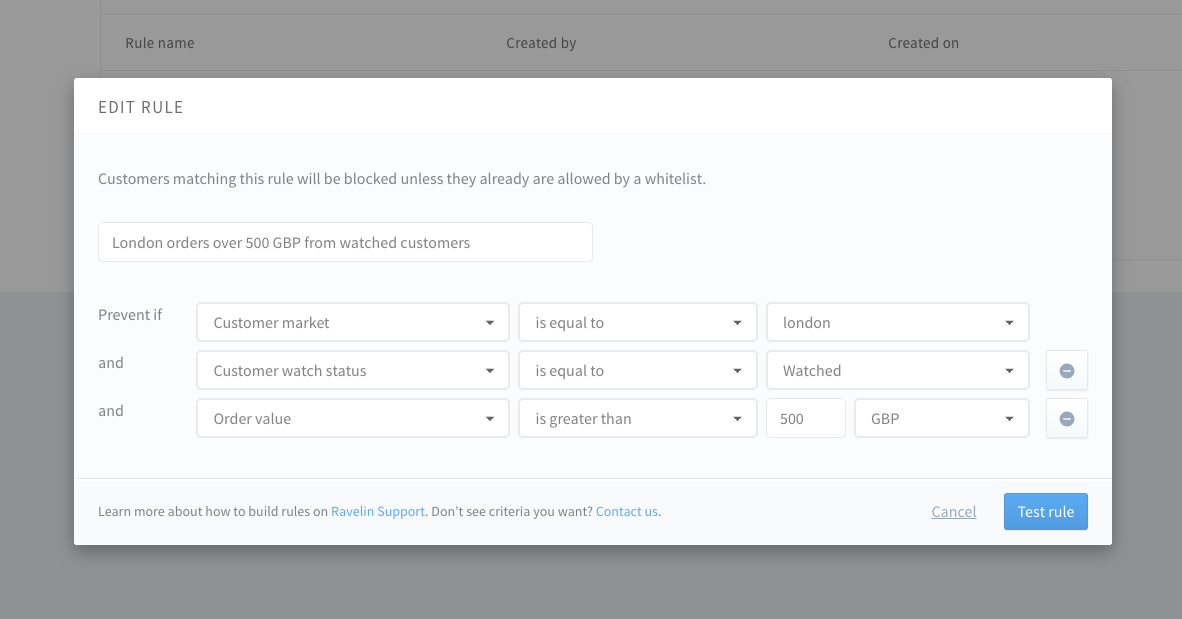Expand the Customer watch status dropdown

[352, 371]
